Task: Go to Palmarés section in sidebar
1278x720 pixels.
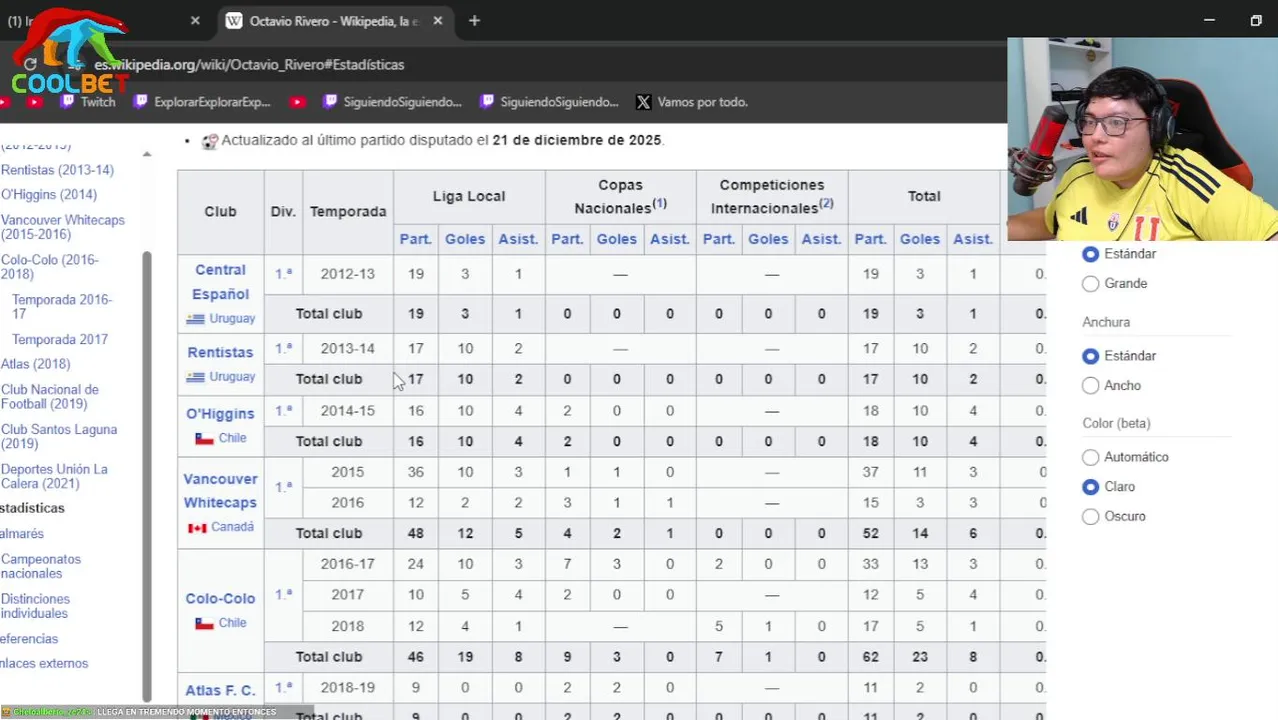Action: (21, 534)
